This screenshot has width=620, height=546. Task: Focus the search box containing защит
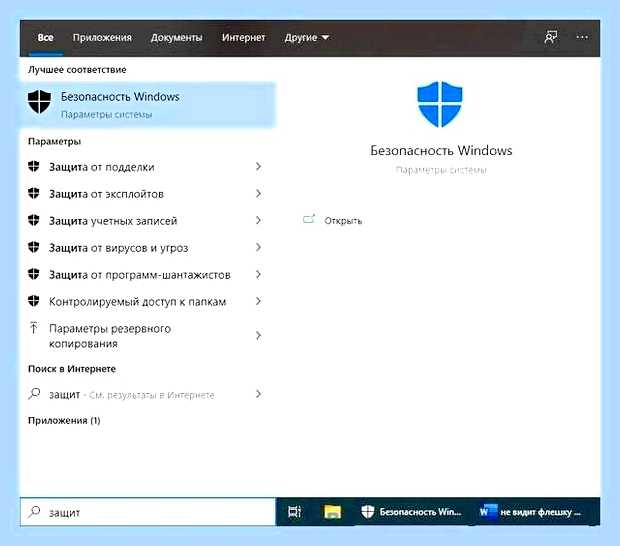pyautogui.click(x=148, y=512)
